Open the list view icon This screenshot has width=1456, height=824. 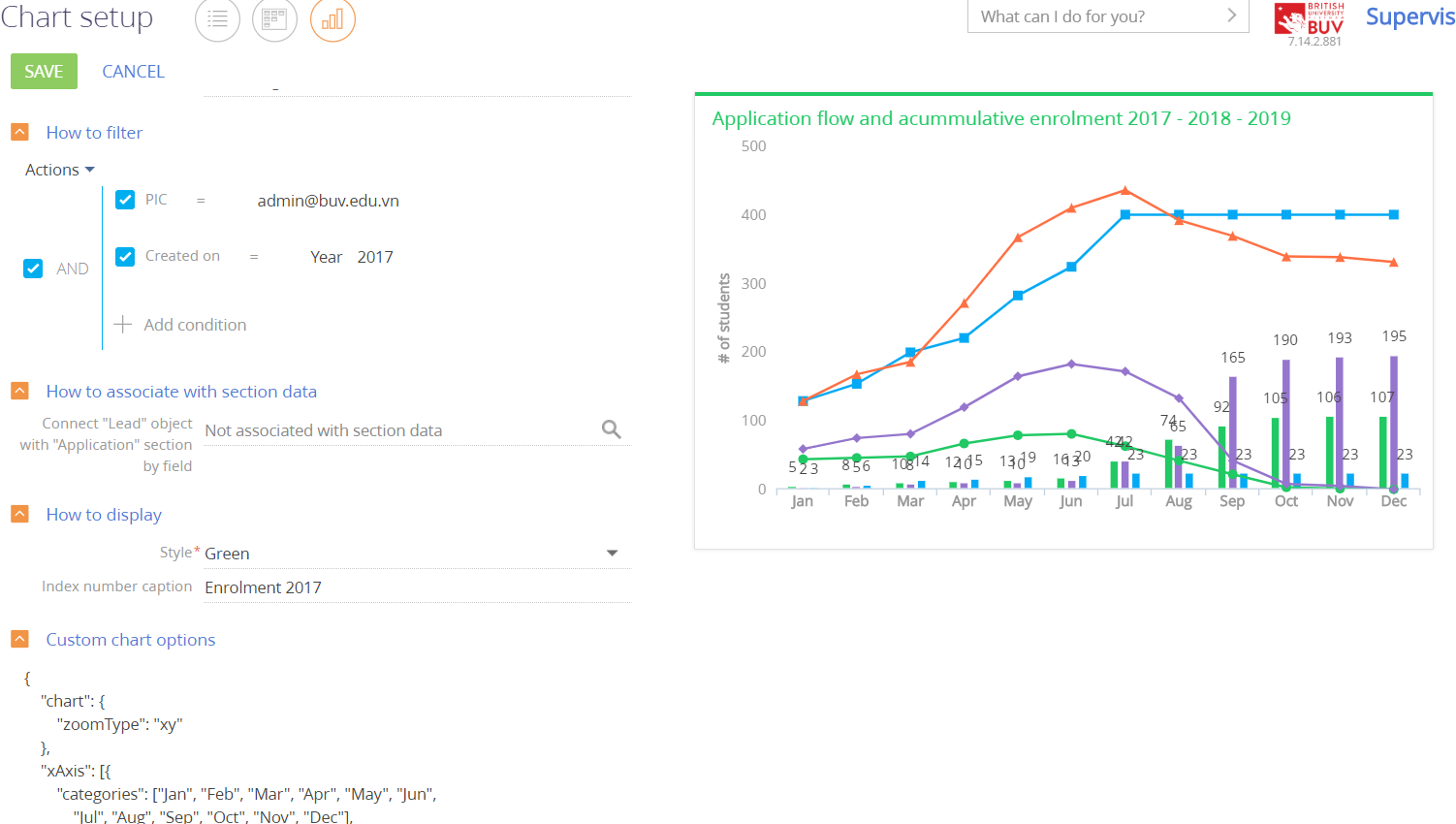pyautogui.click(x=217, y=19)
